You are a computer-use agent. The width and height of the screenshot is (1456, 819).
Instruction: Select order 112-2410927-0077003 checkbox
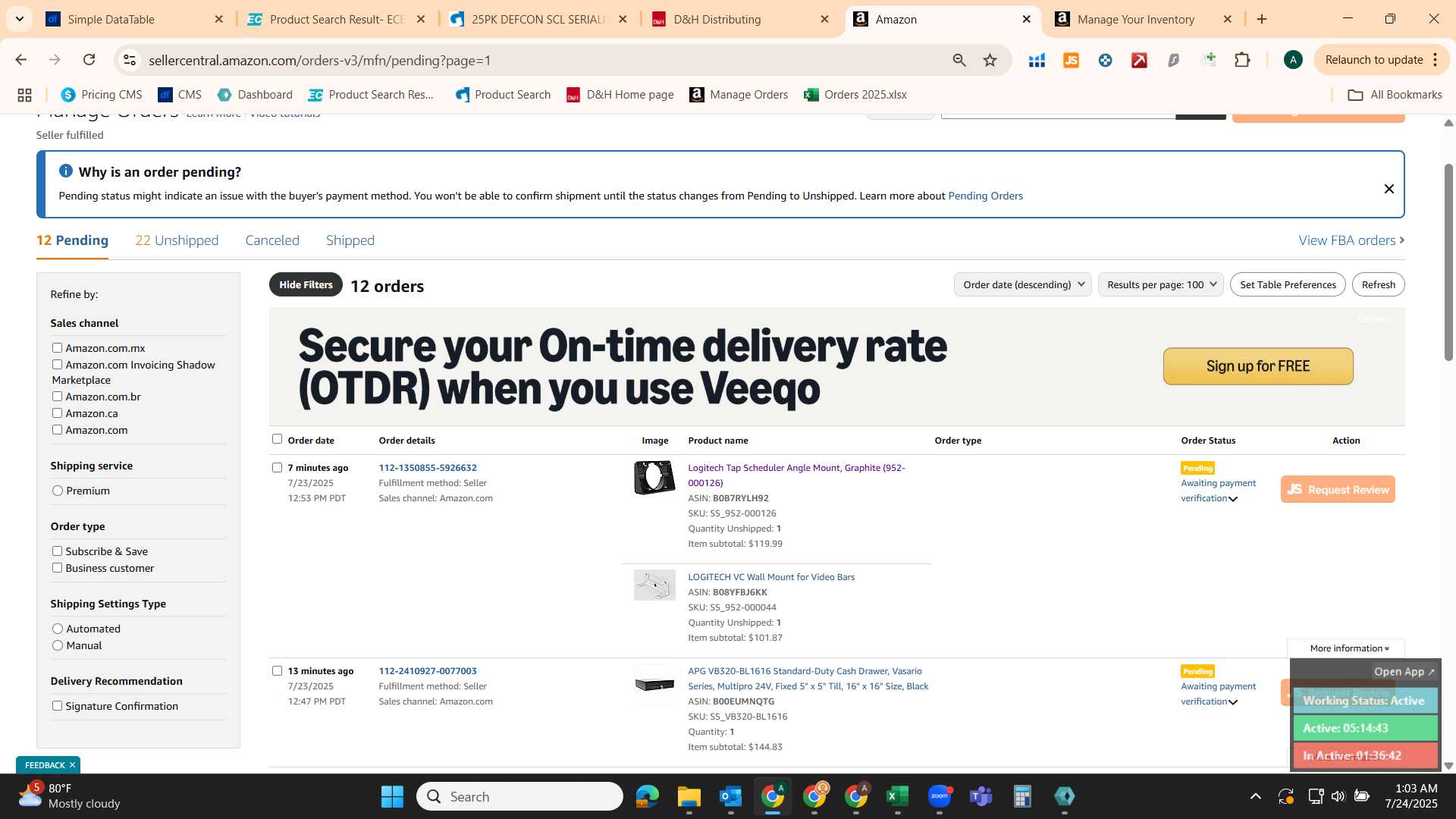(277, 671)
